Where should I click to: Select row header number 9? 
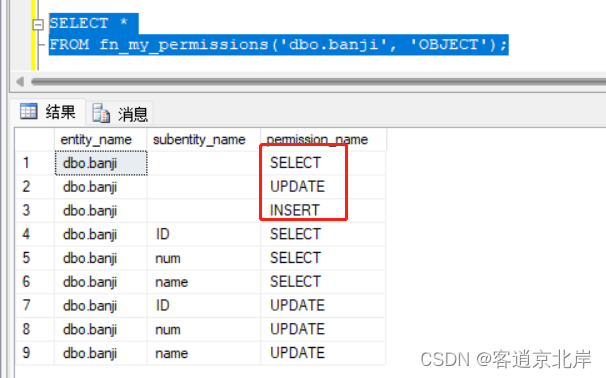pyautogui.click(x=35, y=353)
